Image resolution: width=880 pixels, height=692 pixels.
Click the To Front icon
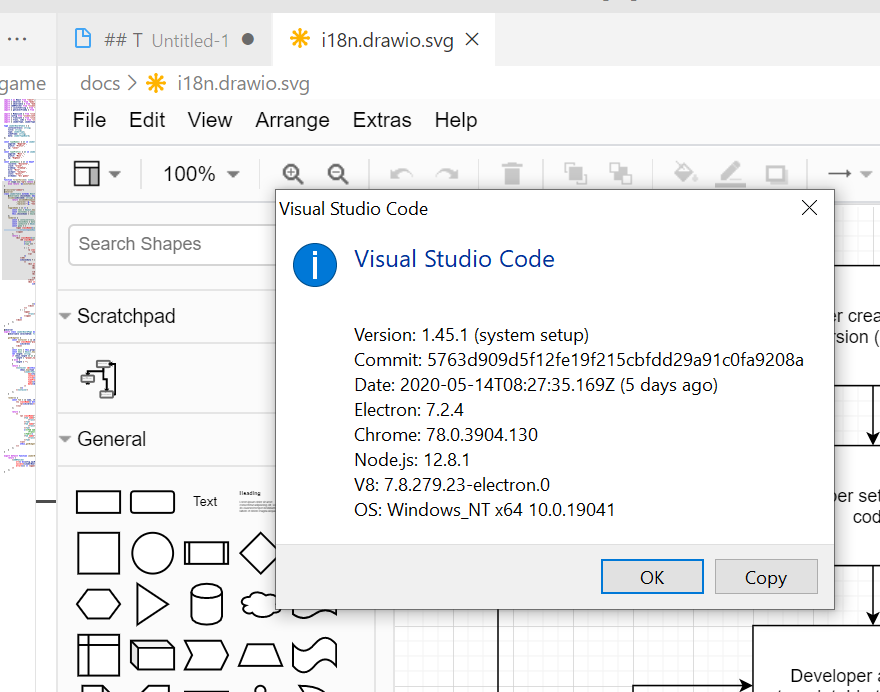575,173
